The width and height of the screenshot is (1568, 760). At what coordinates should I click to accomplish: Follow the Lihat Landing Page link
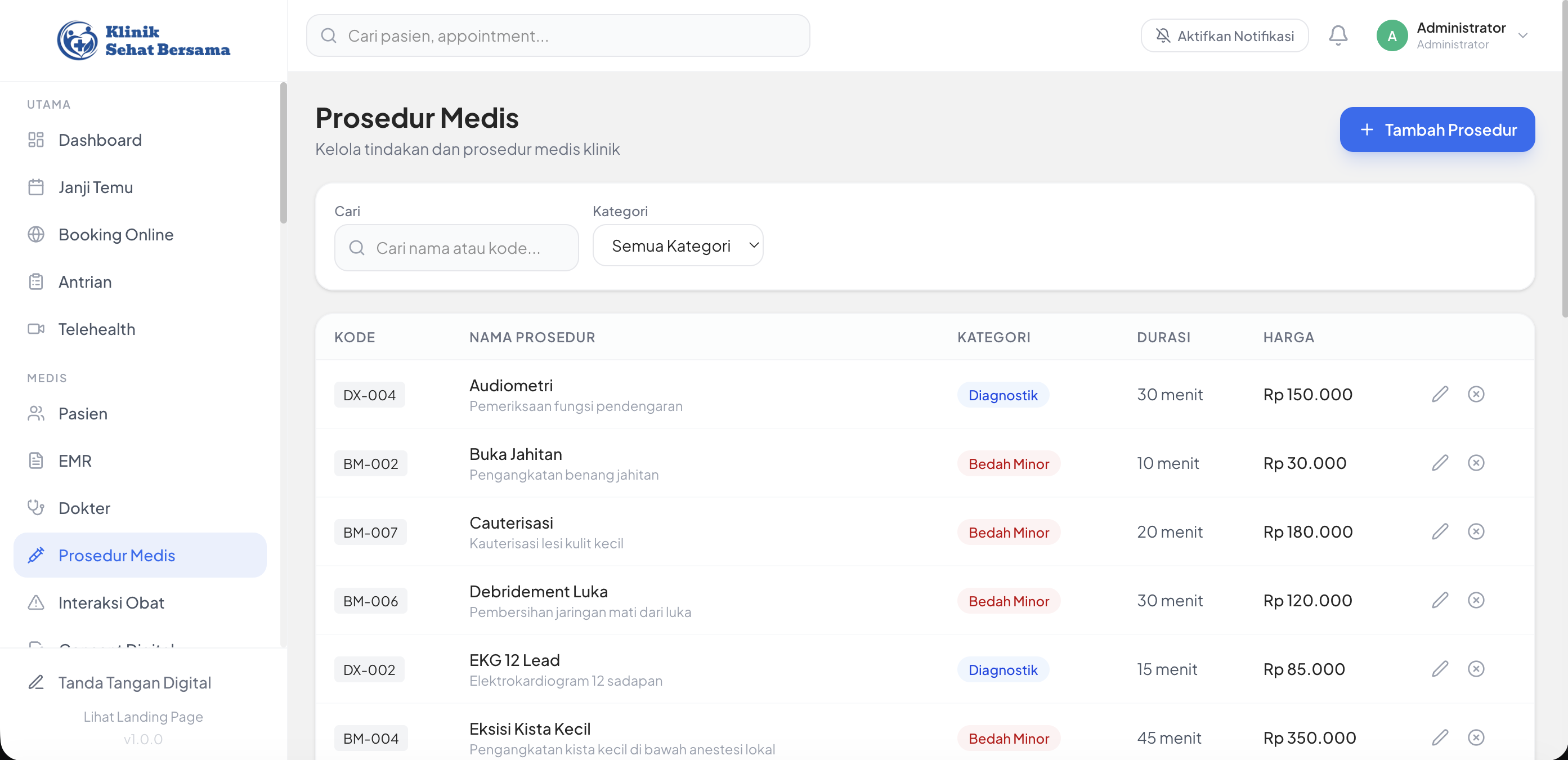coord(143,717)
